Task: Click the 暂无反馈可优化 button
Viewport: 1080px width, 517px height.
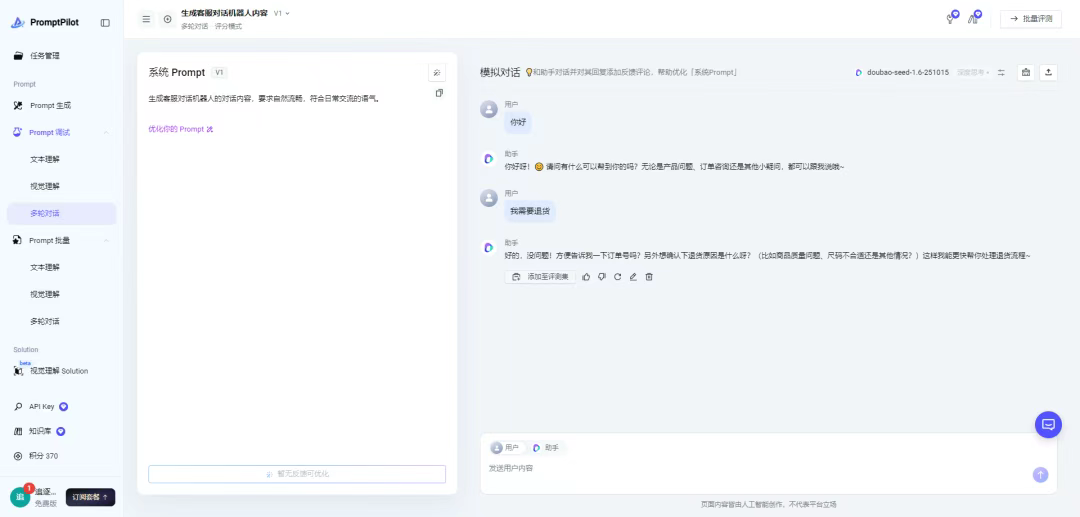Action: click(297, 474)
